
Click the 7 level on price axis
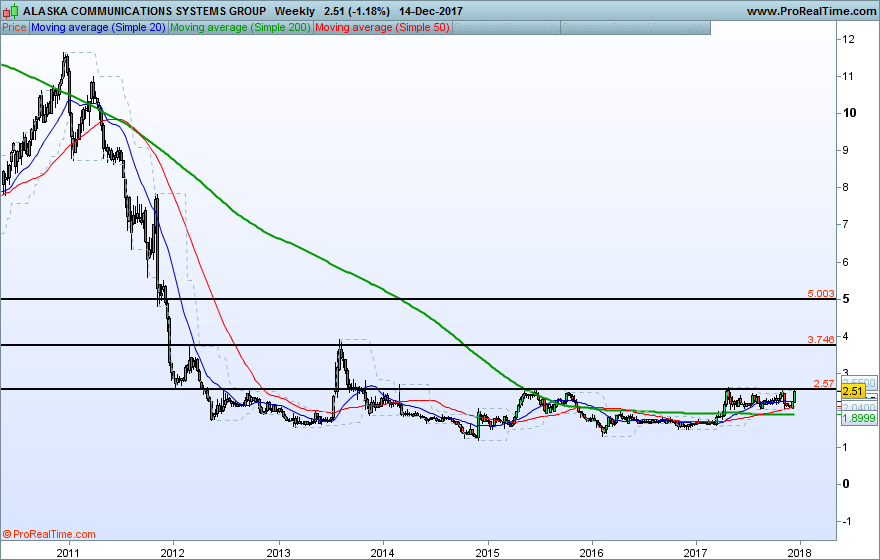pyautogui.click(x=845, y=224)
